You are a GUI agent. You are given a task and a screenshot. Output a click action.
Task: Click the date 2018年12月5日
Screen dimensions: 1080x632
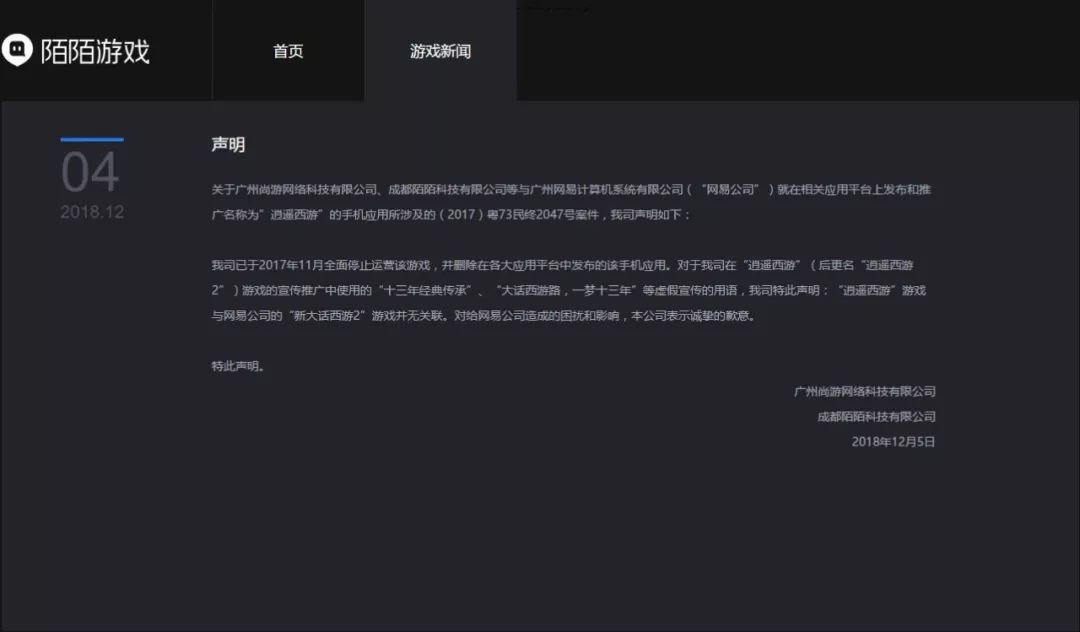point(893,442)
